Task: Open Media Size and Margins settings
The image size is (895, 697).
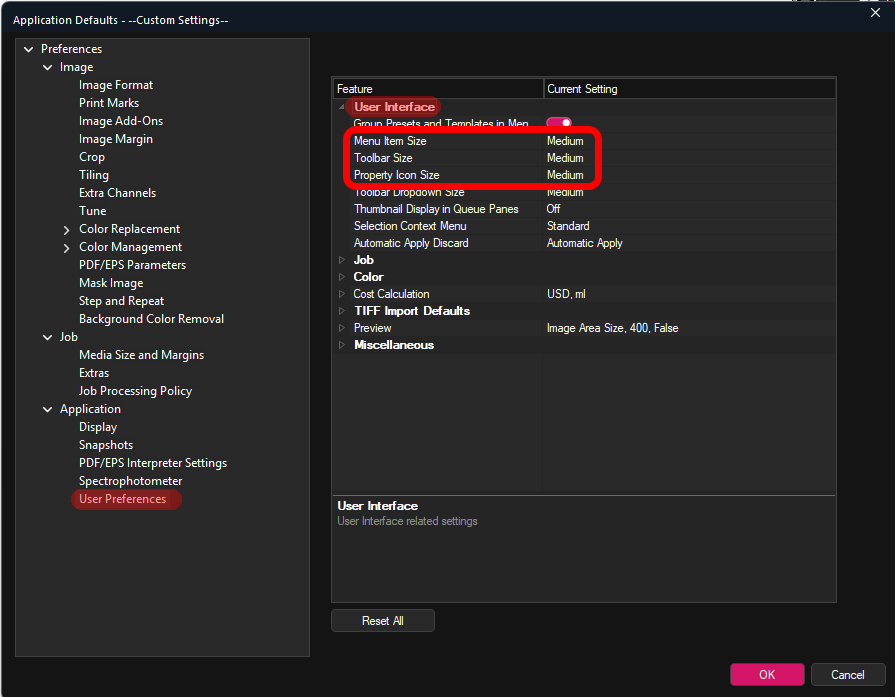Action: 141,355
